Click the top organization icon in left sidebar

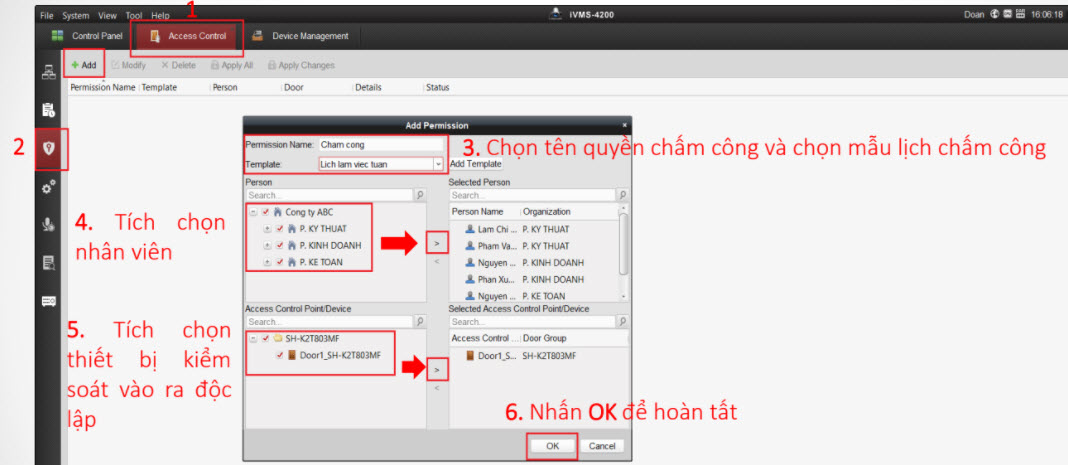click(48, 72)
